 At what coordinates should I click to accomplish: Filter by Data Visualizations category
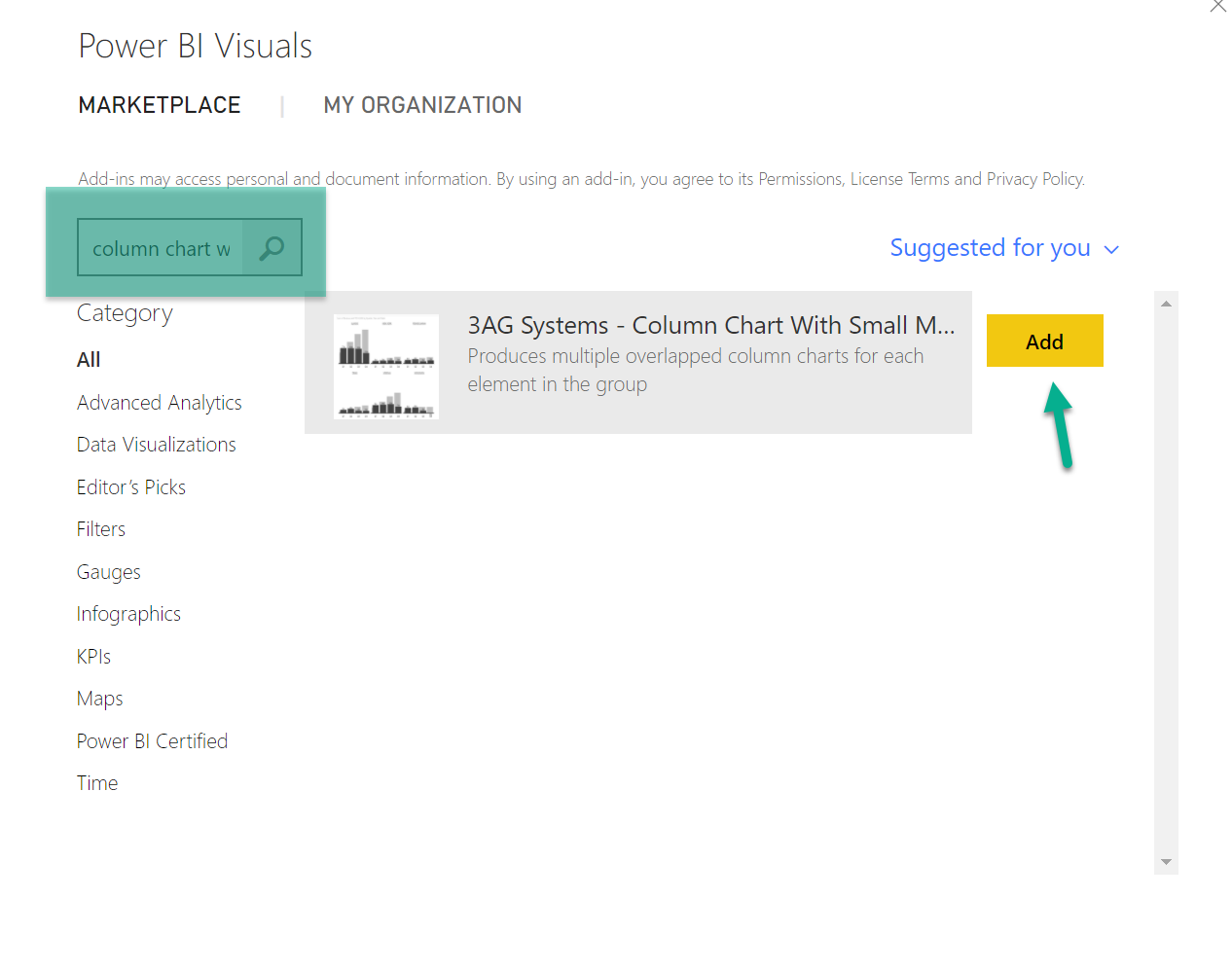tap(157, 445)
